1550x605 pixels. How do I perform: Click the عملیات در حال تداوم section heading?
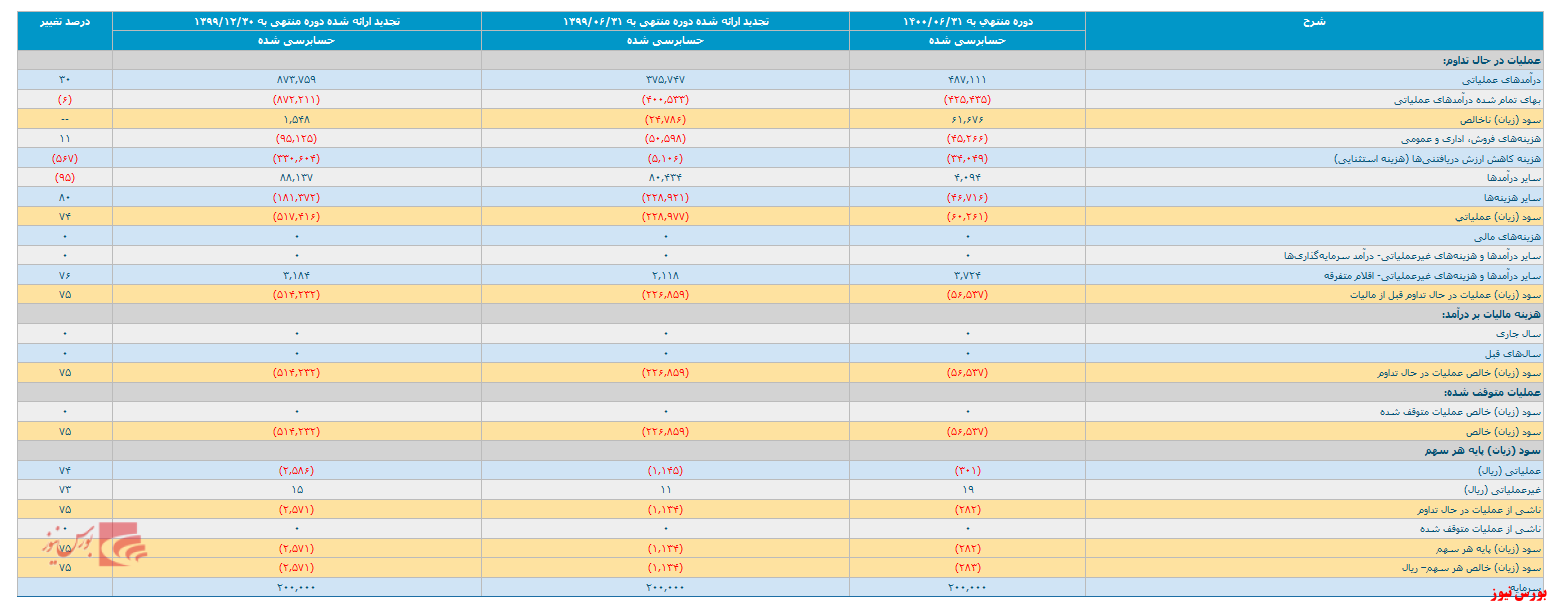pyautogui.click(x=1494, y=60)
